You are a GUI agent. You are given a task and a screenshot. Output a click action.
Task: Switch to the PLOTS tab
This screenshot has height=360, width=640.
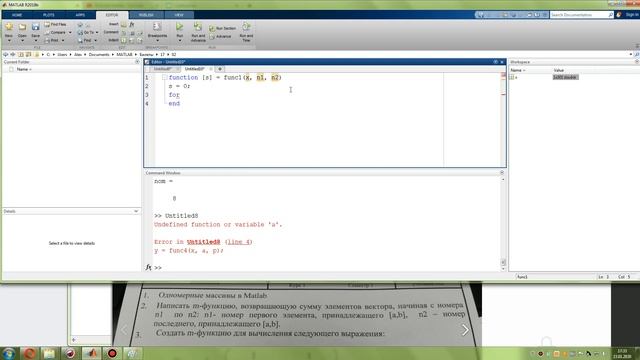pos(48,15)
